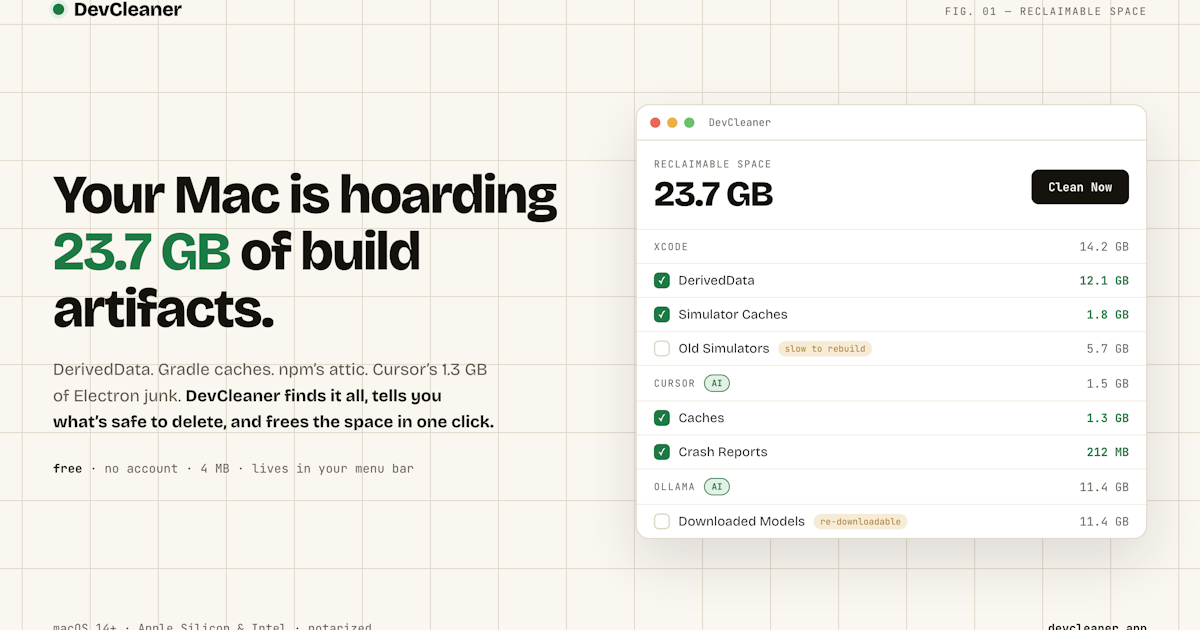Select the XCODE section header
This screenshot has width=1200, height=630.
tap(671, 247)
